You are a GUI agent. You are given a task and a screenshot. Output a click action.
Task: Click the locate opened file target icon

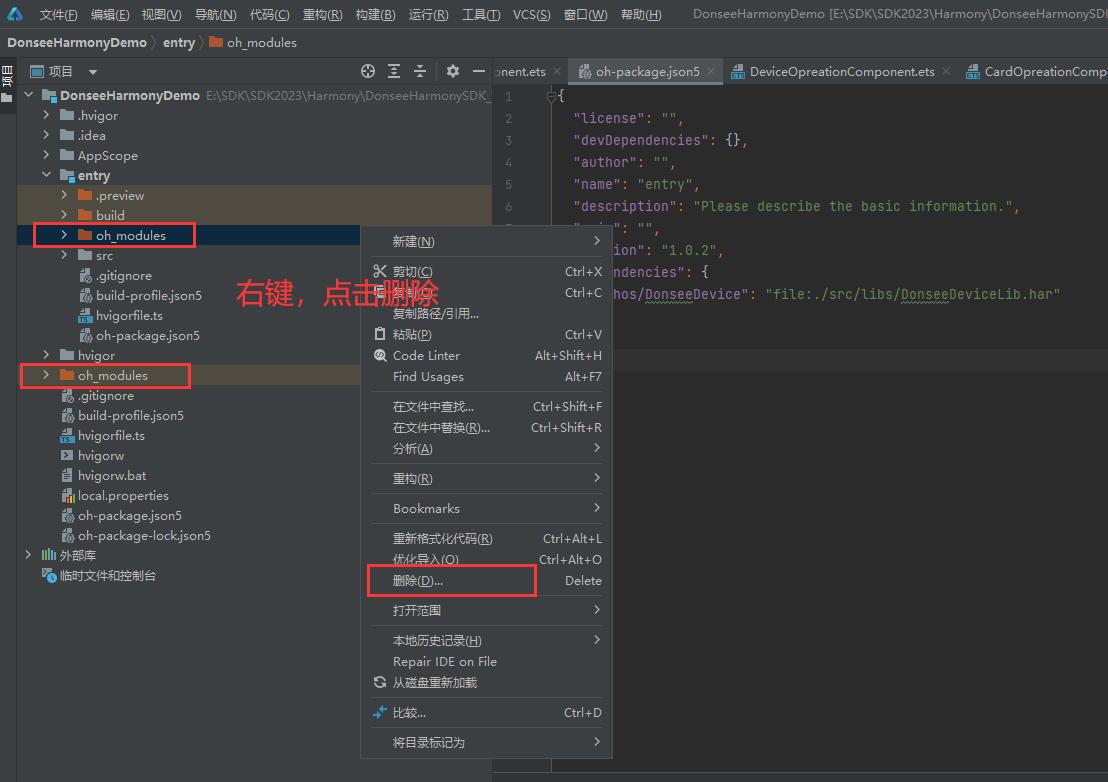368,71
